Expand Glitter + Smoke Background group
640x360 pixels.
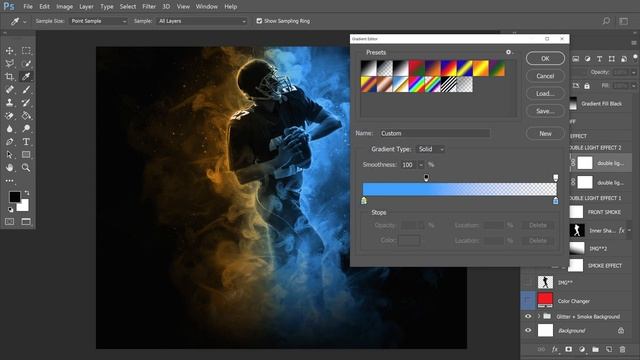pos(538,316)
